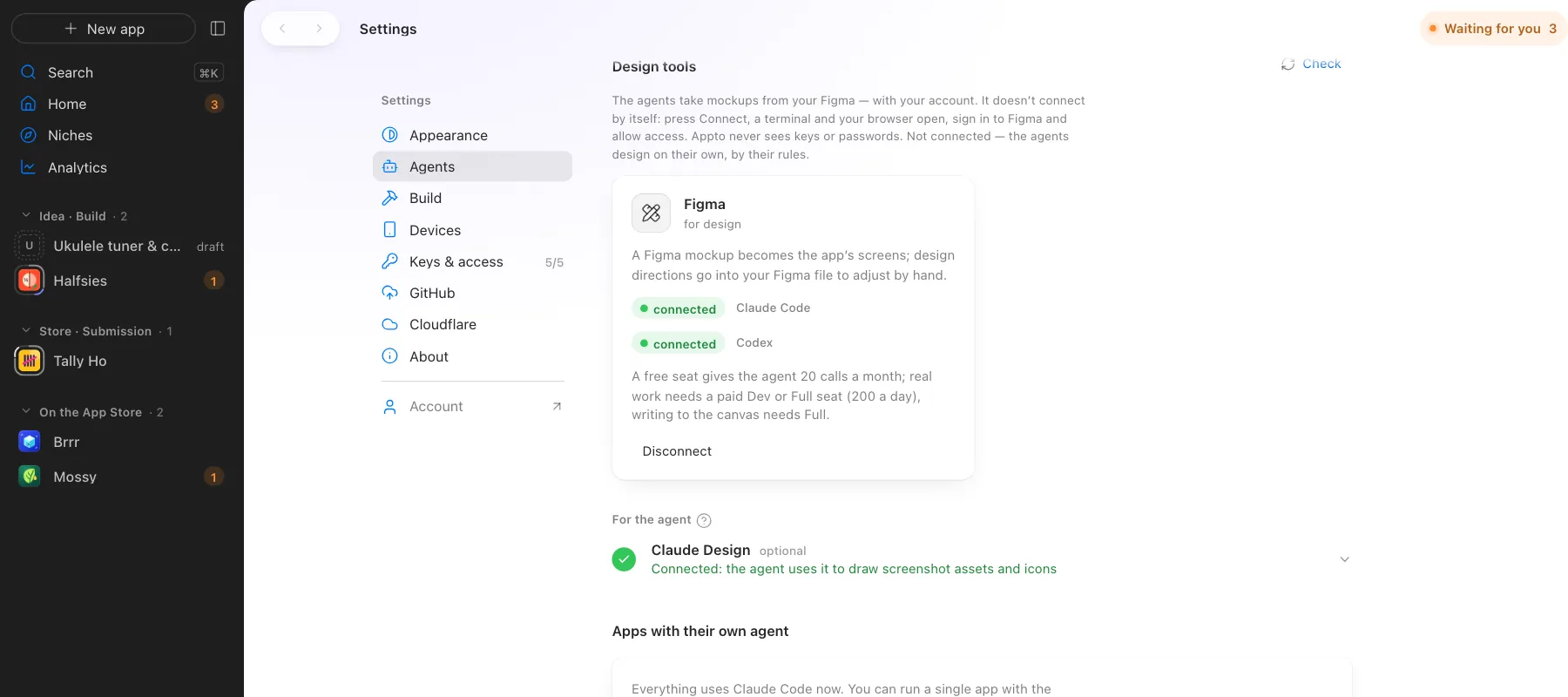Click the 5/5 count for Keys & access

point(554,262)
